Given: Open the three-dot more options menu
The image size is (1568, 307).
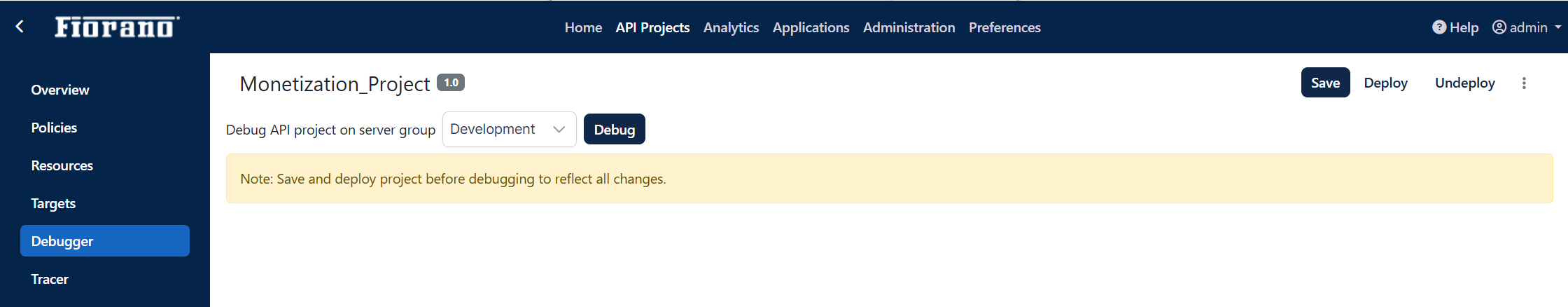Looking at the screenshot, I should coord(1524,83).
